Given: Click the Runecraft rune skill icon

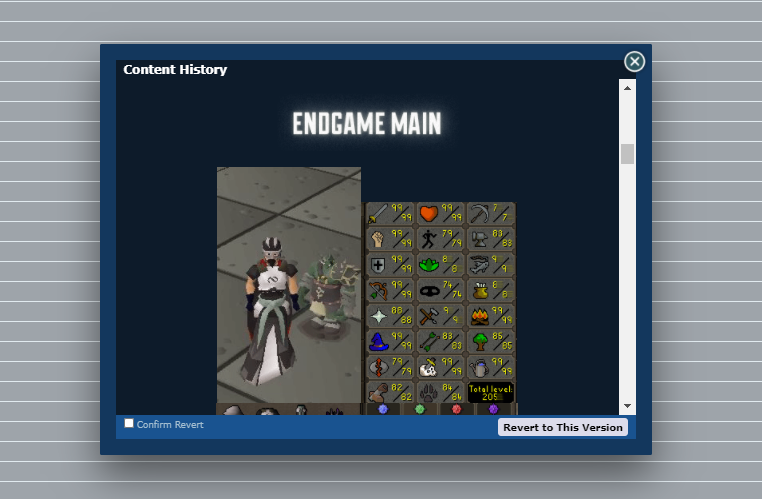Looking at the screenshot, I should 378,368.
